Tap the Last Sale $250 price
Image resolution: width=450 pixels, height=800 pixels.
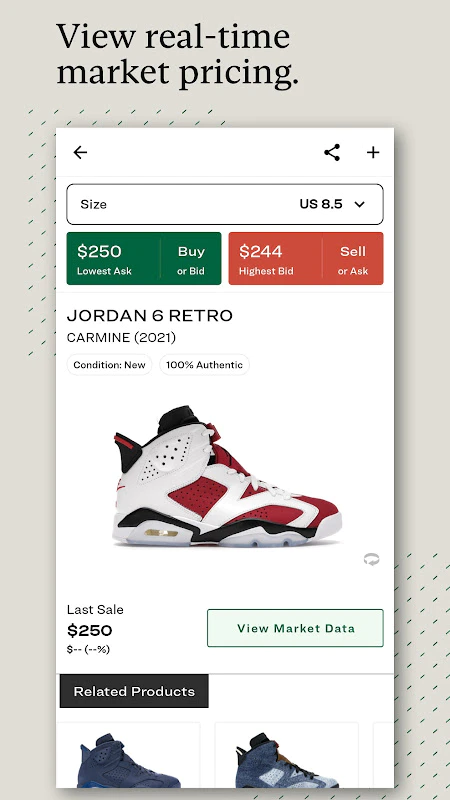(x=89, y=631)
